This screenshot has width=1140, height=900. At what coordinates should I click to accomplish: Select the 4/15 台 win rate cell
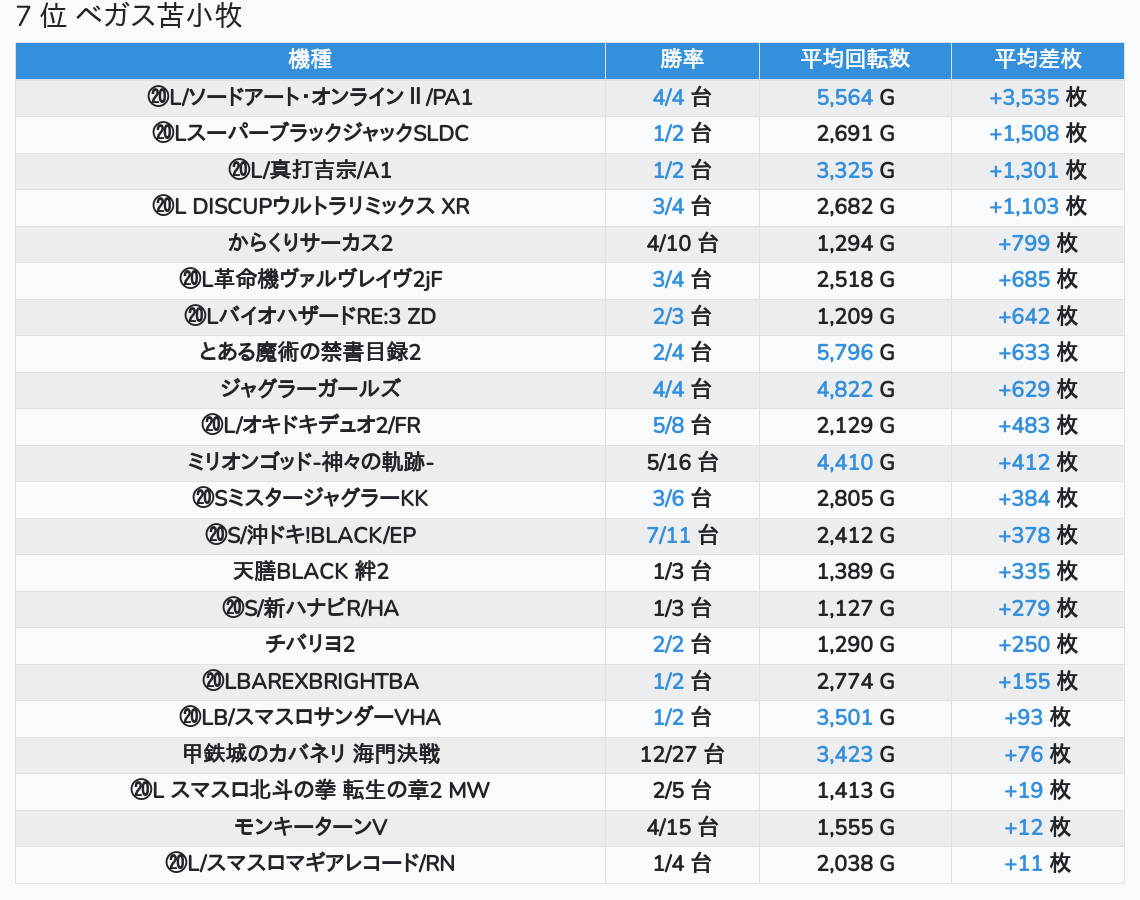[x=682, y=827]
